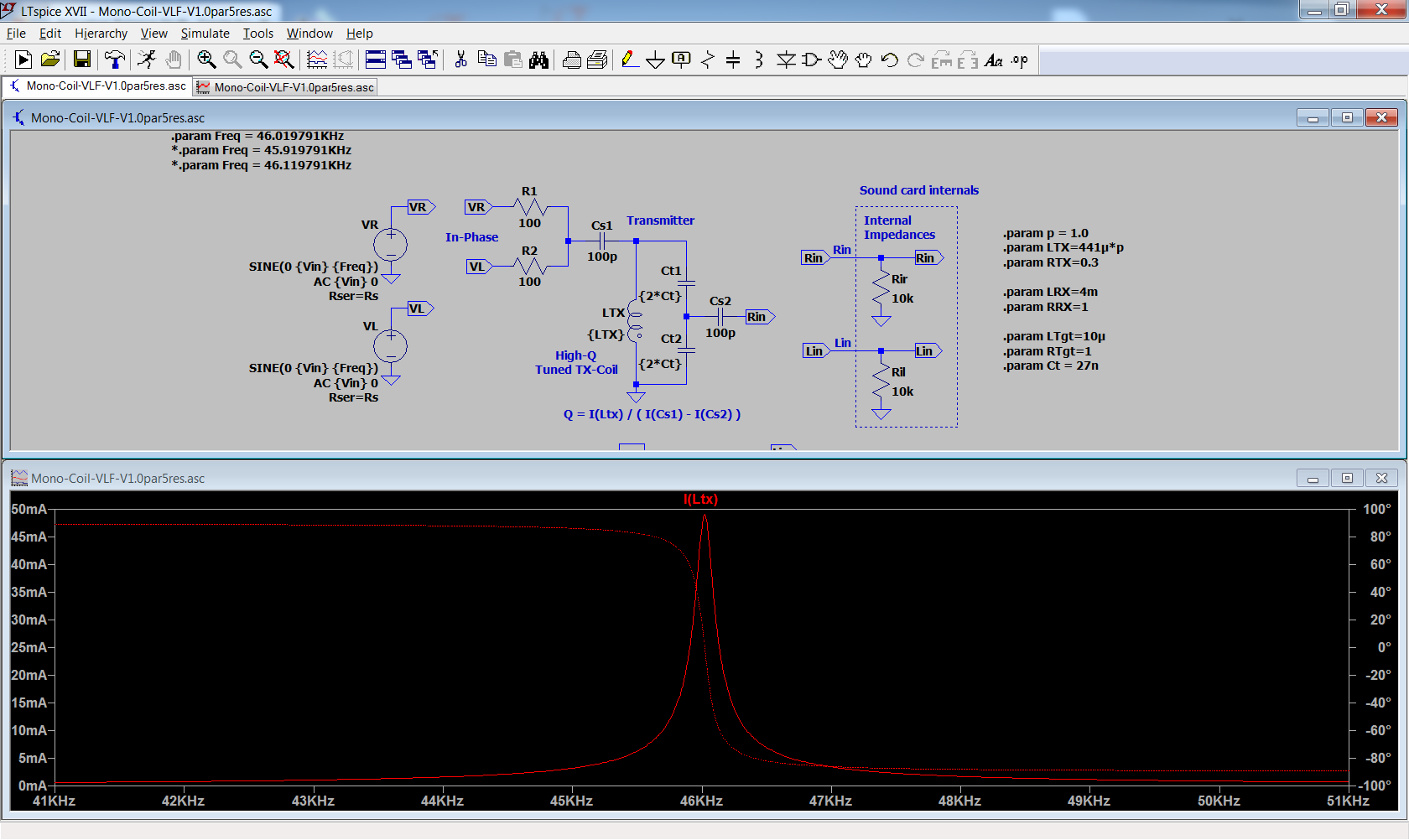The image size is (1409, 840).
Task: Place a resistor with the resistor icon
Action: (x=708, y=60)
